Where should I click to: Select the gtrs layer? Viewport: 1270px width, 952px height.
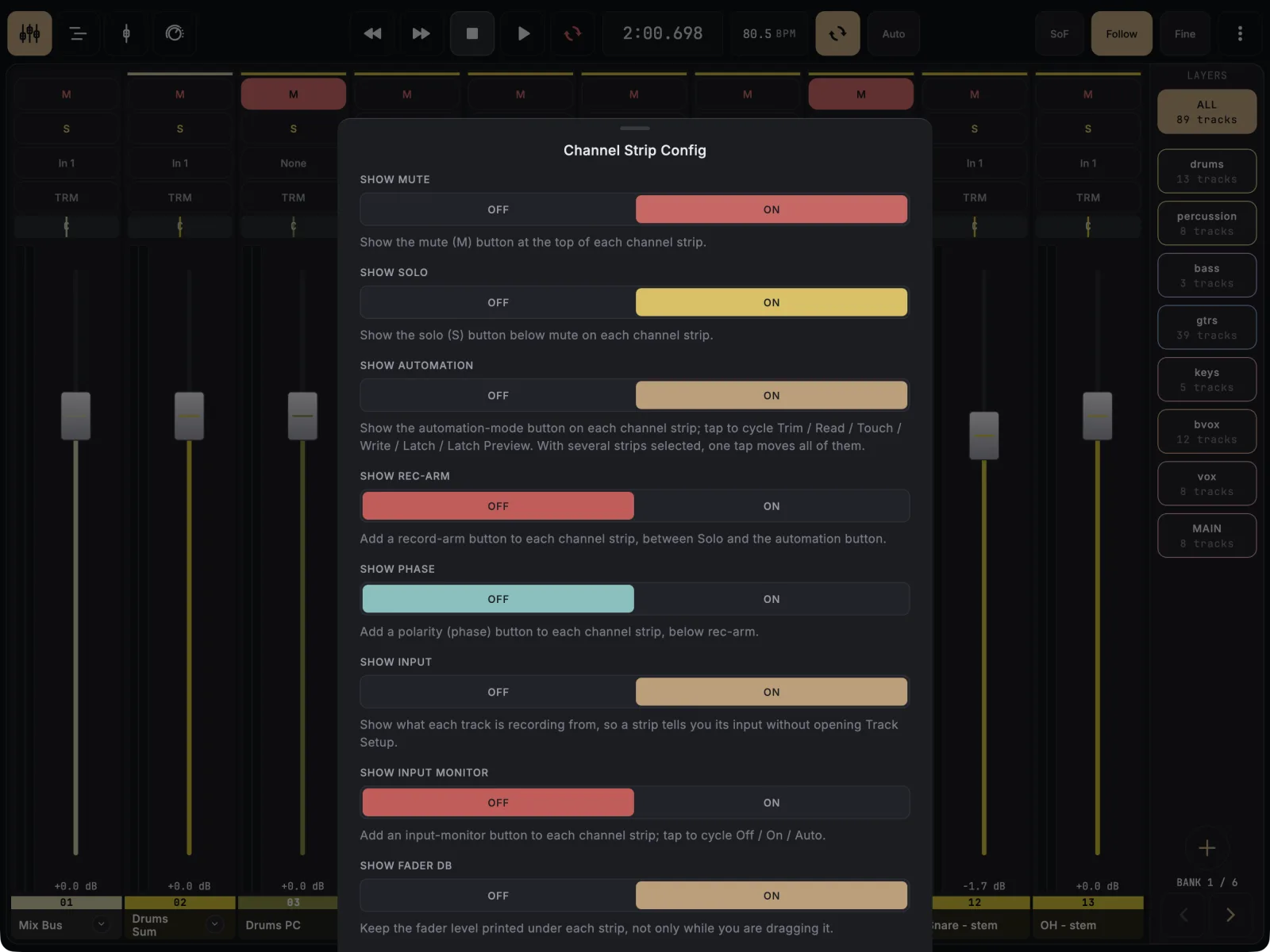pos(1206,328)
